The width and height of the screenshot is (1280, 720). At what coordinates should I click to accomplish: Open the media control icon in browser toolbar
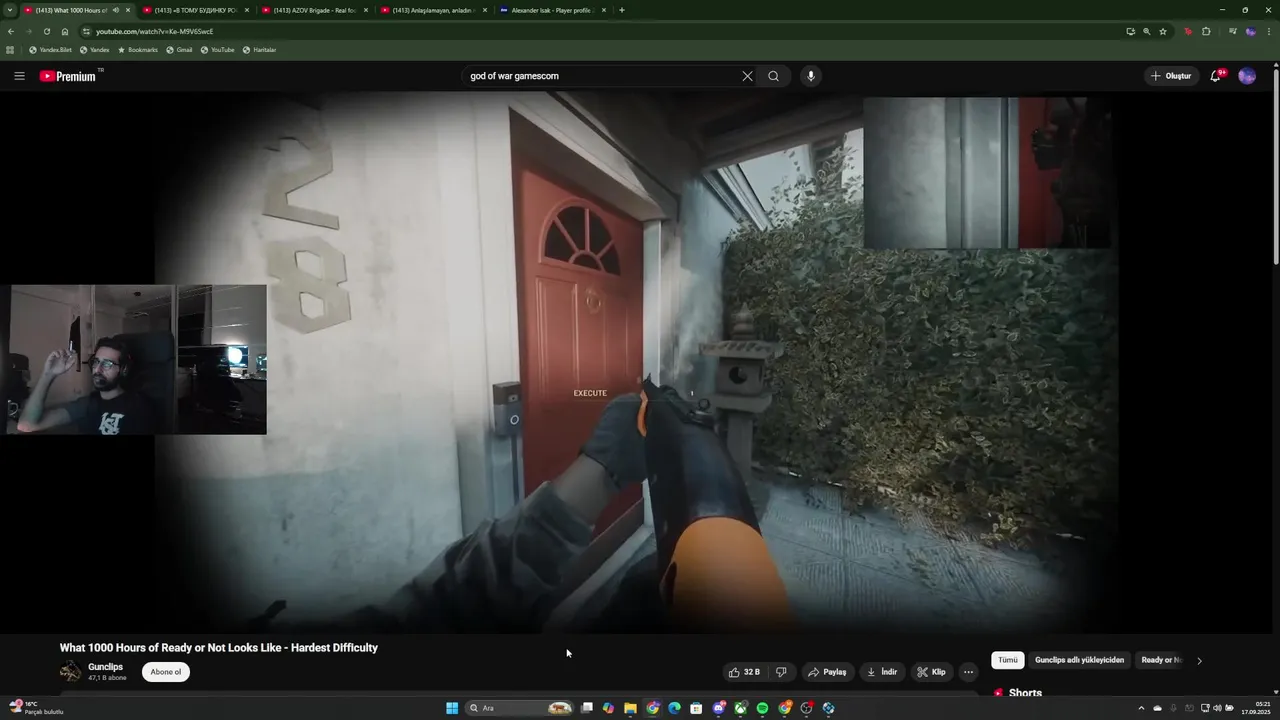(1232, 31)
